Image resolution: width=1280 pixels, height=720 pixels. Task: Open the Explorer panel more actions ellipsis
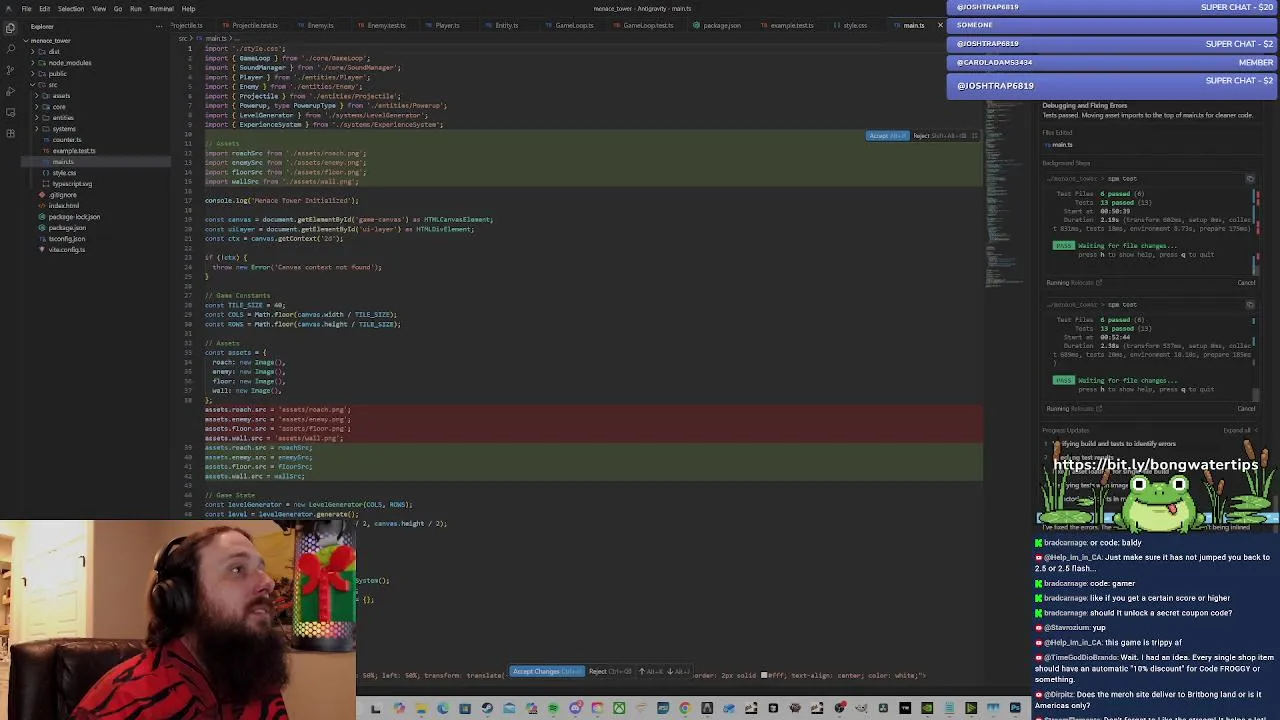[158, 27]
